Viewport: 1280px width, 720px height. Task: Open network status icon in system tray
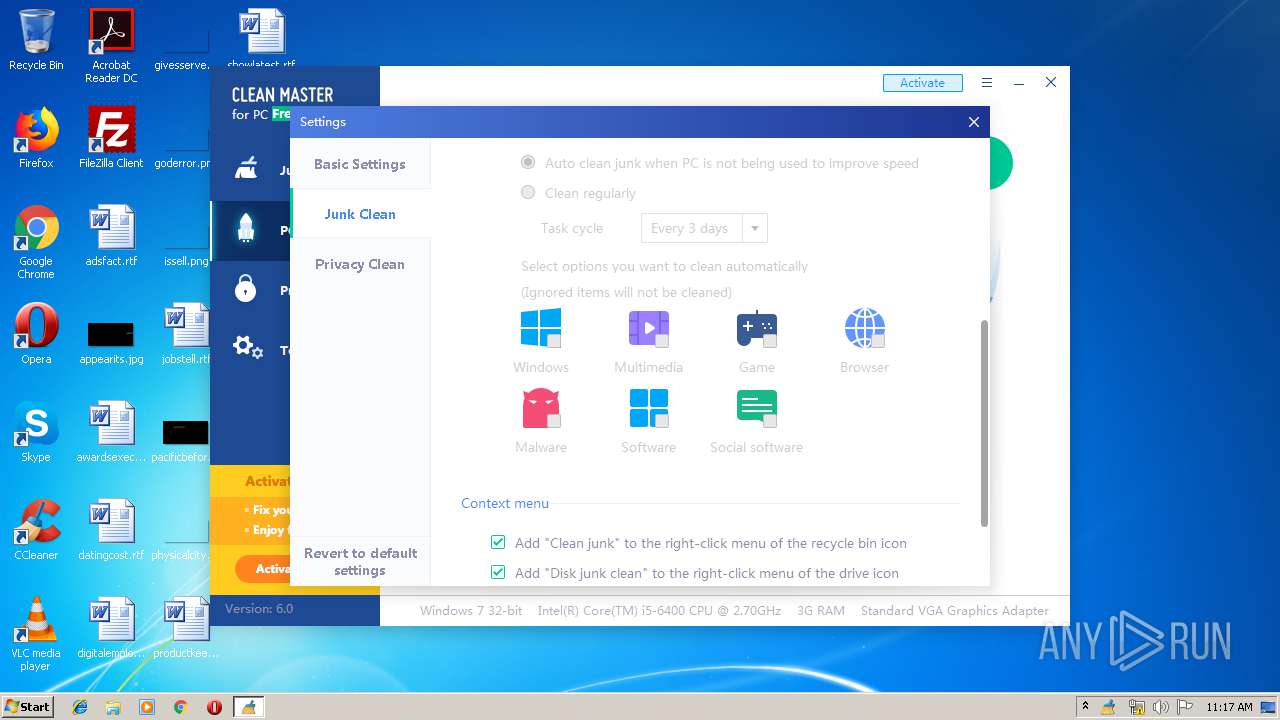(1136, 707)
